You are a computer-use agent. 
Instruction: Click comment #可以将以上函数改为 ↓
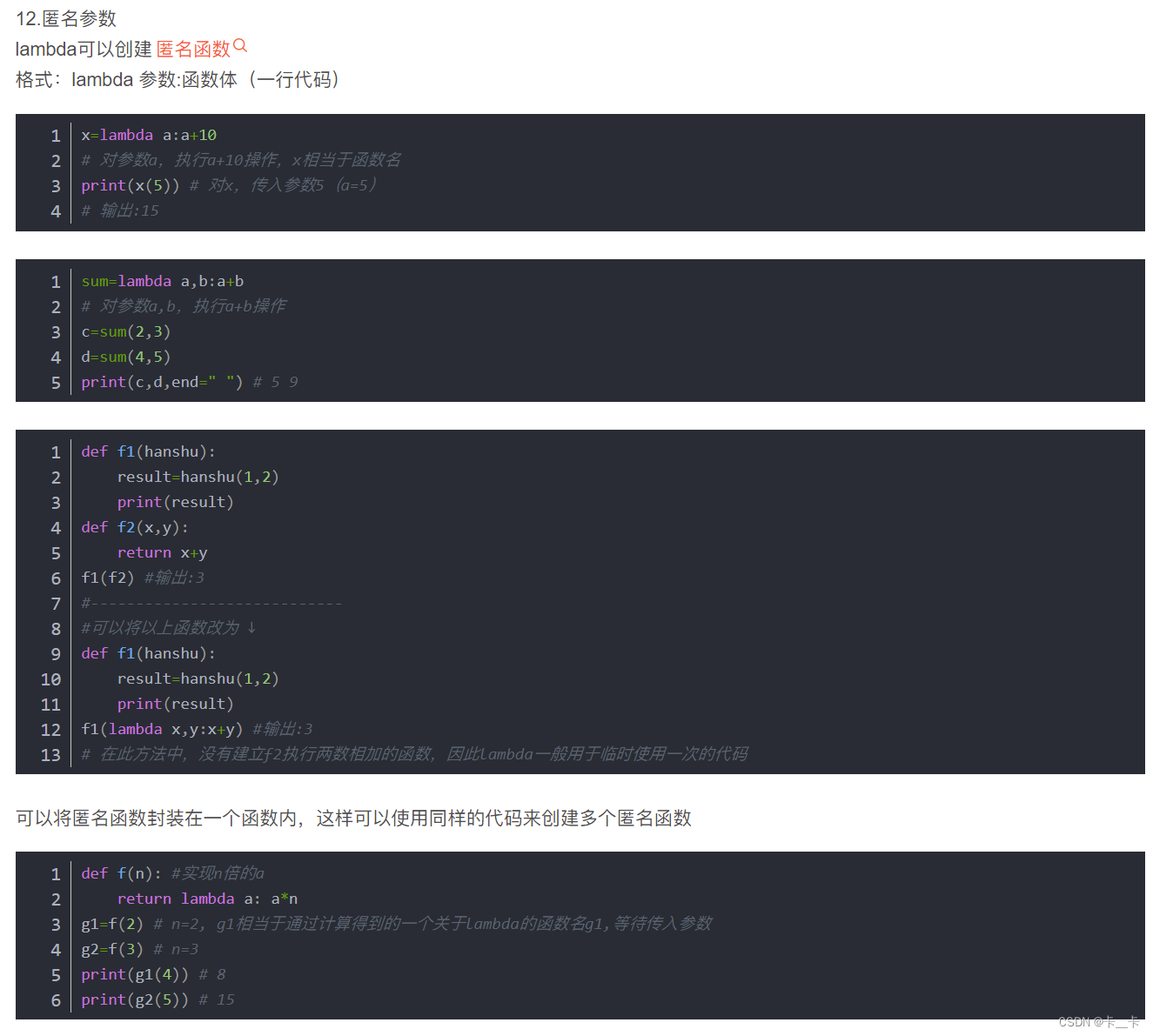(x=169, y=628)
